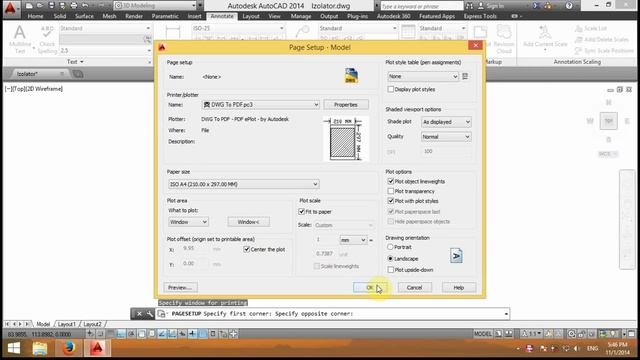Click the Plot printer icon in toolbar
This screenshot has width=640, height=360.
[x=73, y=6]
